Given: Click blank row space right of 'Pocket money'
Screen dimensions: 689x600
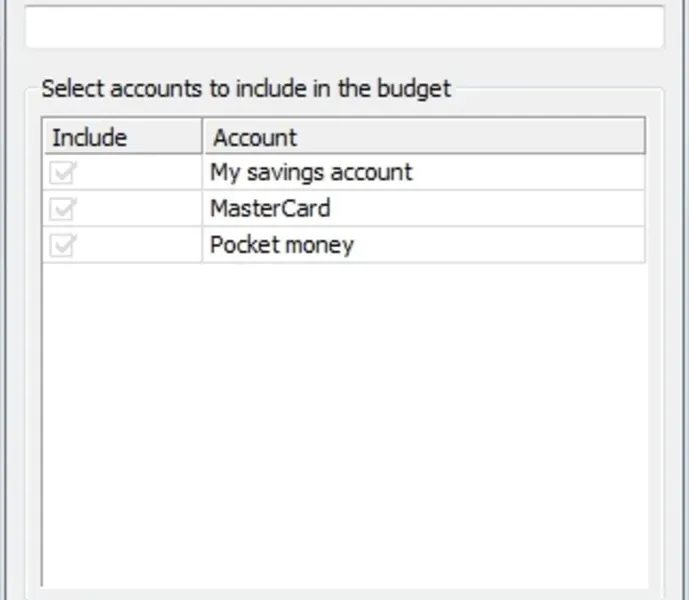Looking at the screenshot, I should [x=500, y=245].
